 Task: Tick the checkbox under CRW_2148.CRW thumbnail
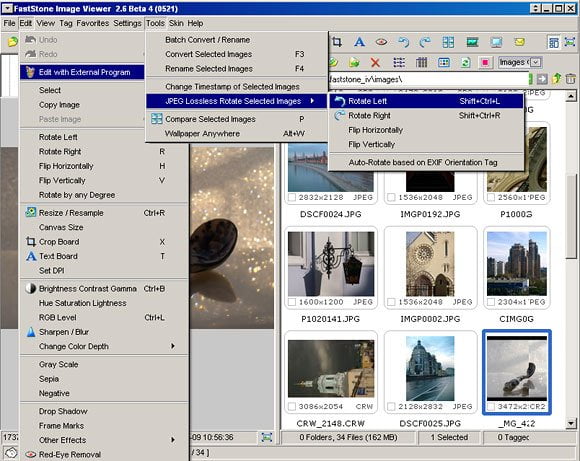(292, 407)
